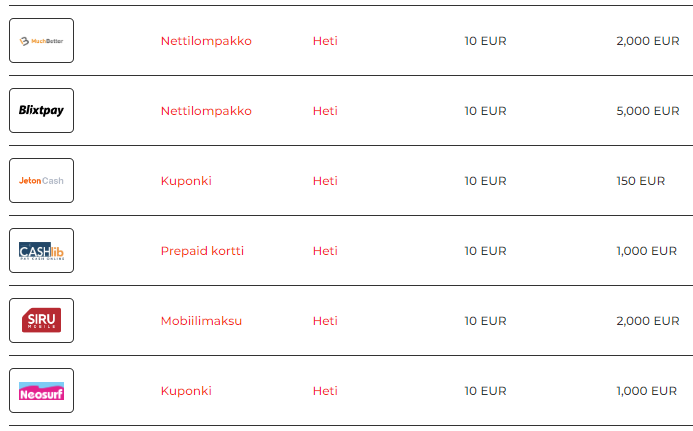Select the Neosurf logo
Viewport: 693px width, 431px height.
[42, 390]
